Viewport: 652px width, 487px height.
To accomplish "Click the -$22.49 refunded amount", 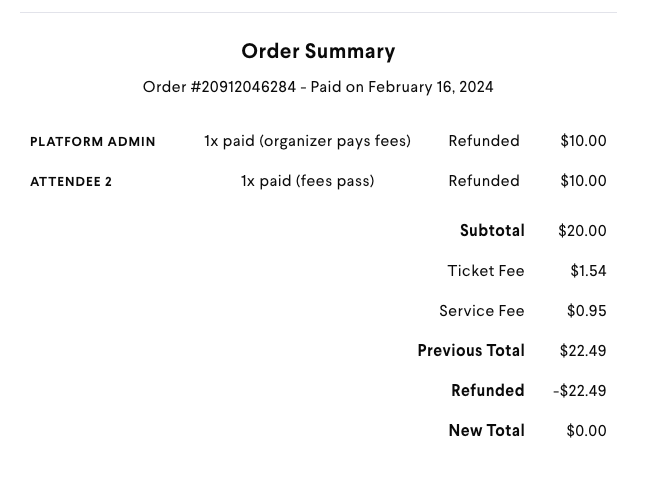I will pyautogui.click(x=580, y=391).
